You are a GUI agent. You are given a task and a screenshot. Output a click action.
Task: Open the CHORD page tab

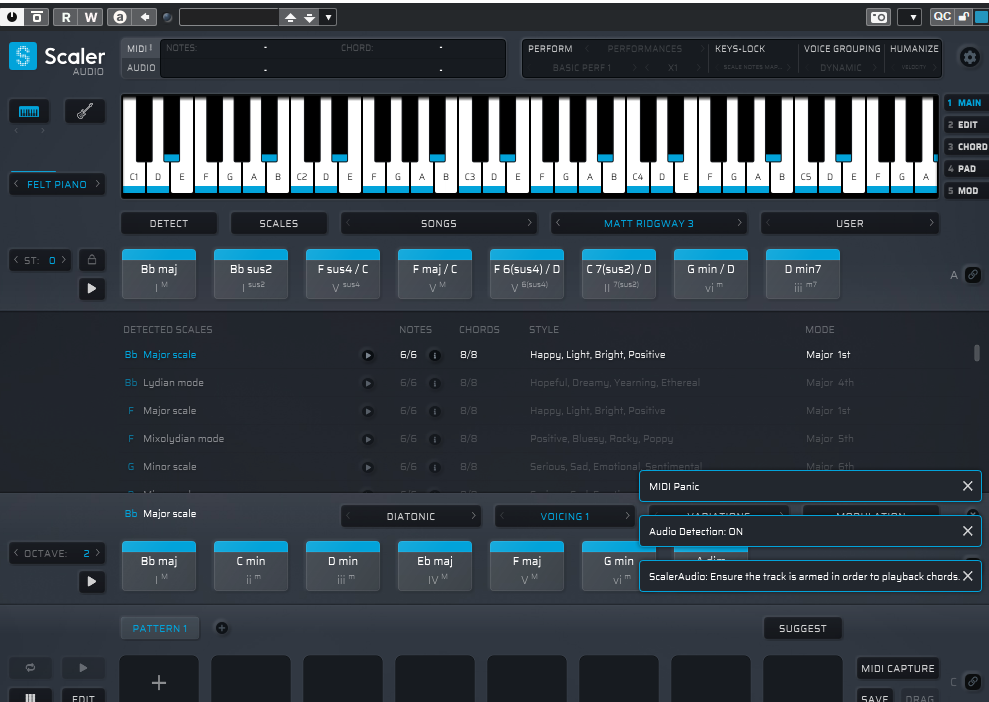point(966,146)
